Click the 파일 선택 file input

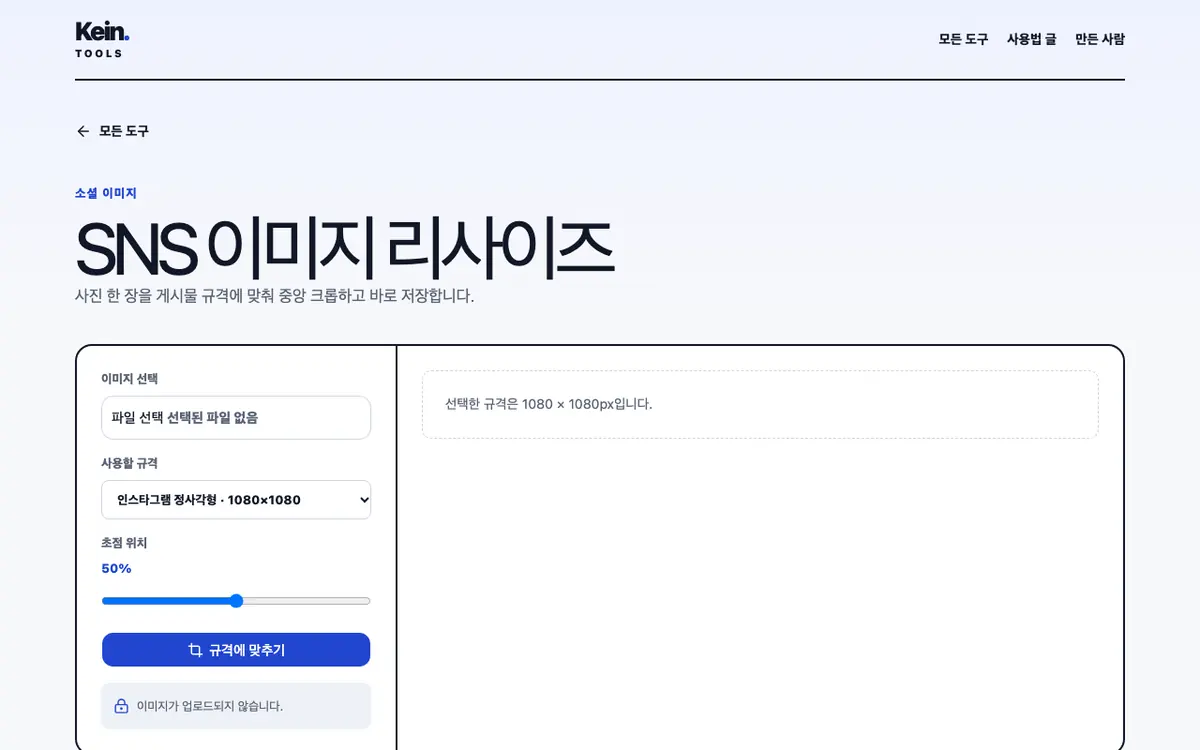pos(236,418)
